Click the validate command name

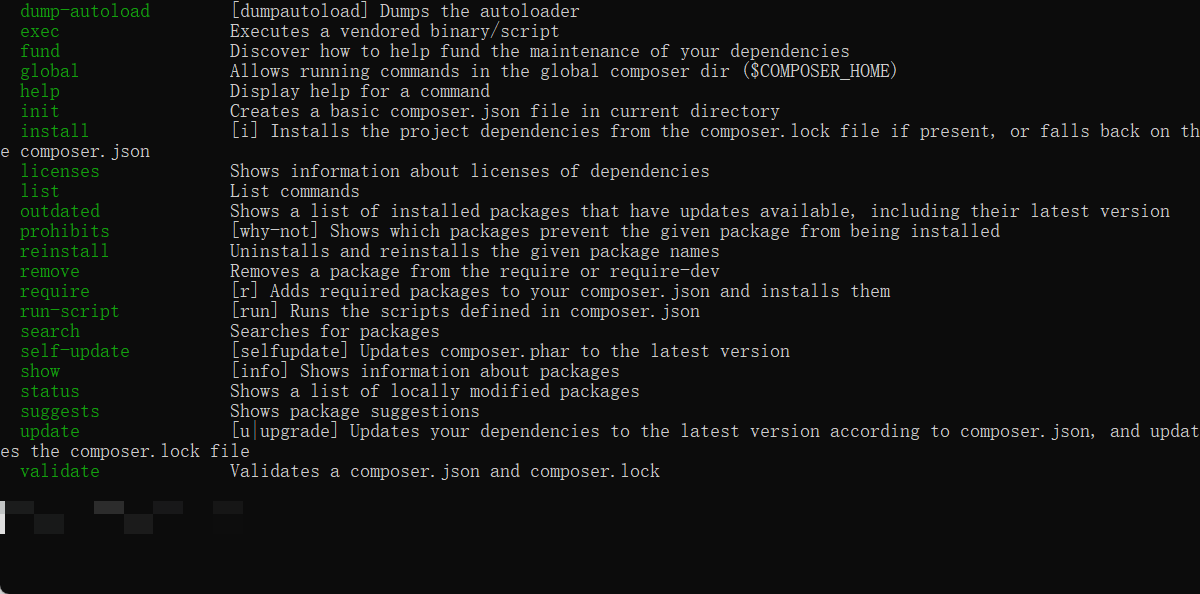[60, 472]
